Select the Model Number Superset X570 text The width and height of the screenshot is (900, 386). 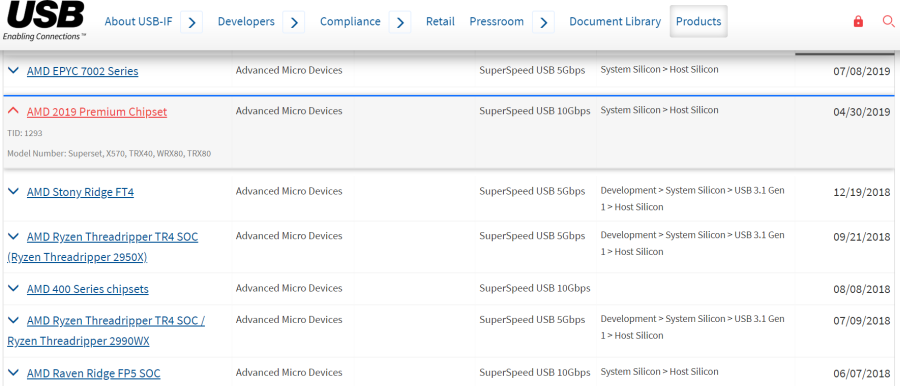tap(109, 154)
